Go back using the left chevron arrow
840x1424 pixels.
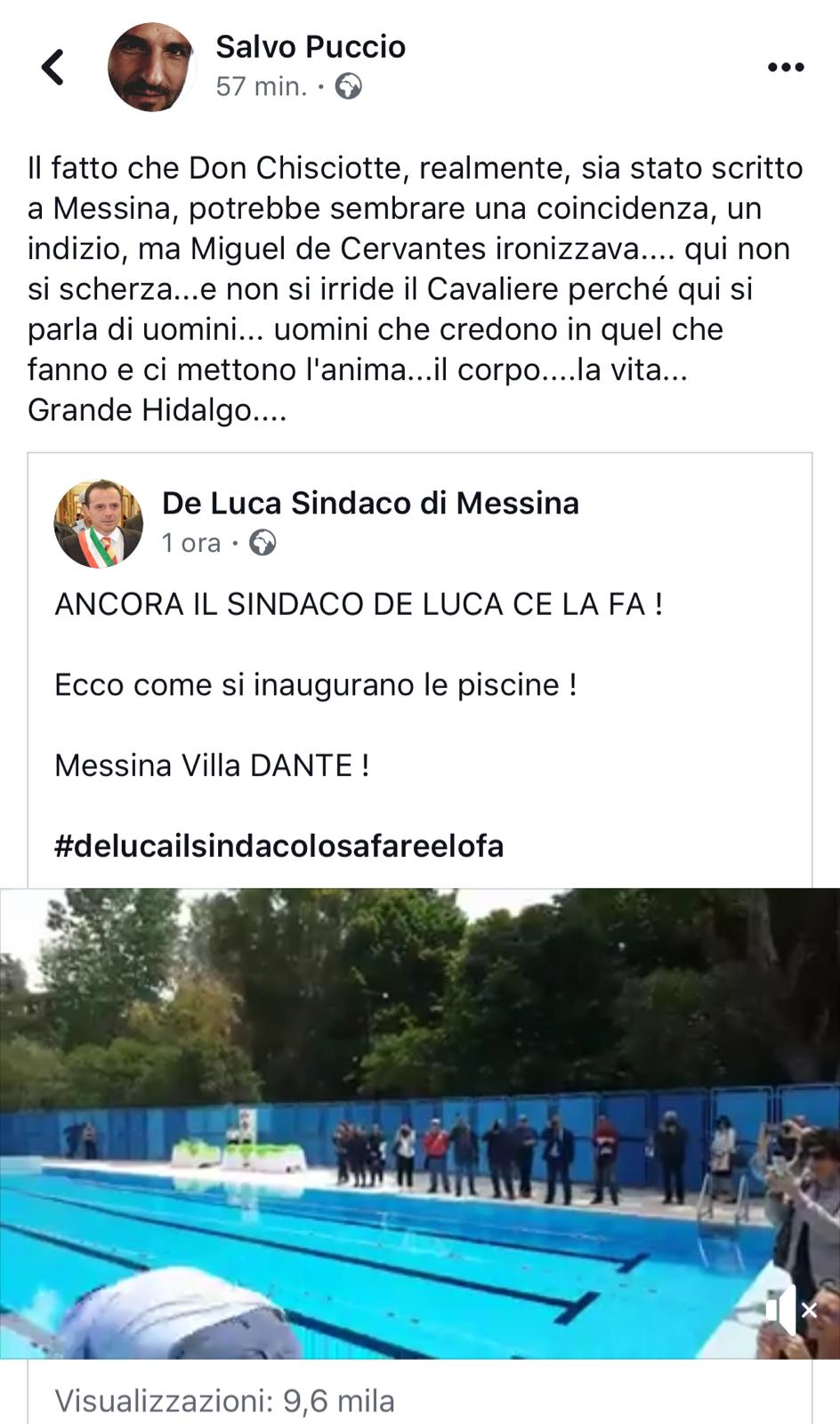point(53,67)
